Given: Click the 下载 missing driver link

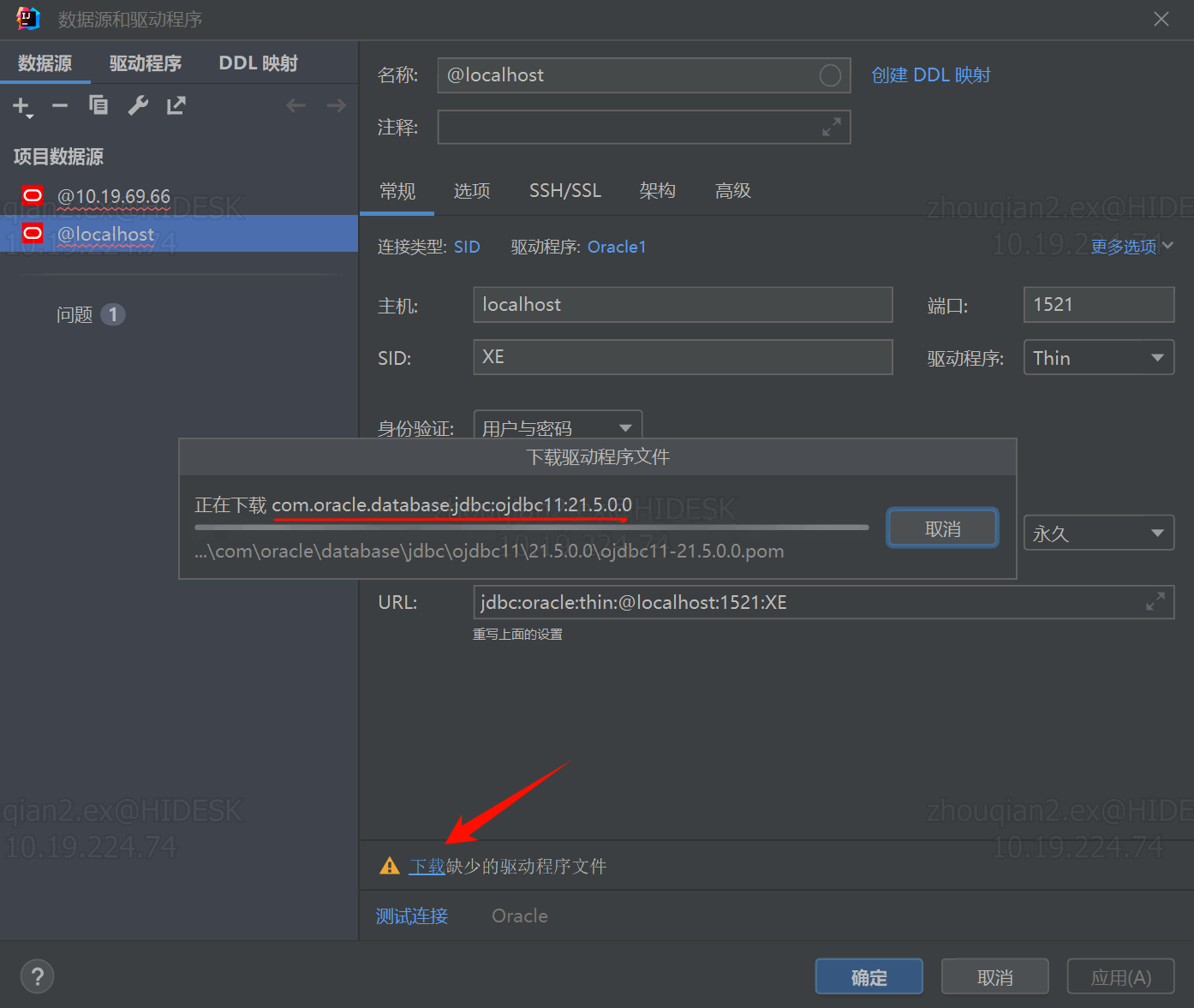Looking at the screenshot, I should click(427, 867).
